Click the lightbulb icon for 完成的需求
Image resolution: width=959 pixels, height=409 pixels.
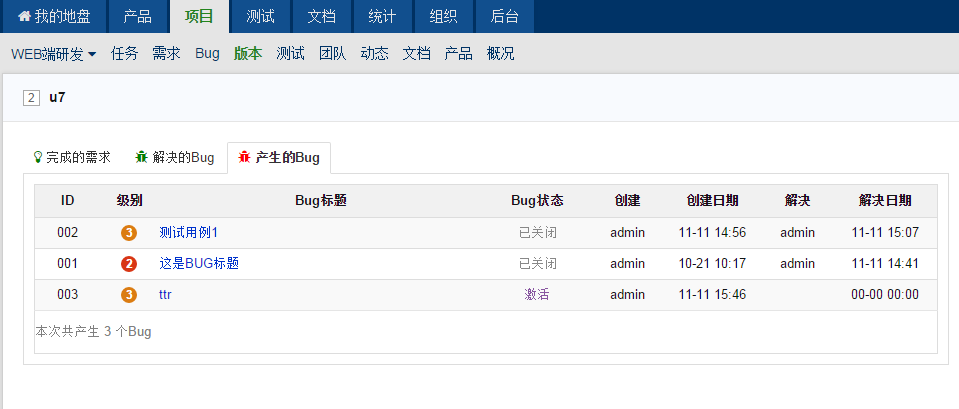(x=38, y=158)
